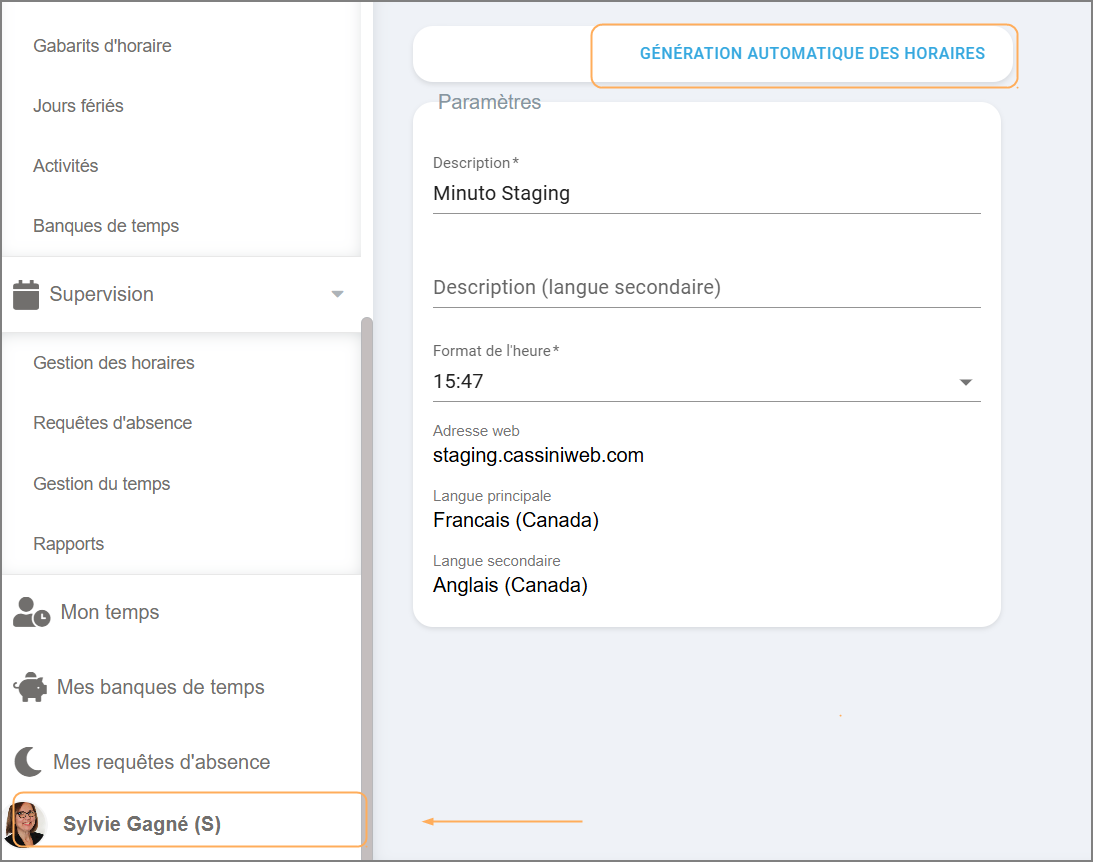Image resolution: width=1093 pixels, height=862 pixels.
Task: Open Gestion des horaires
Action: (x=114, y=363)
